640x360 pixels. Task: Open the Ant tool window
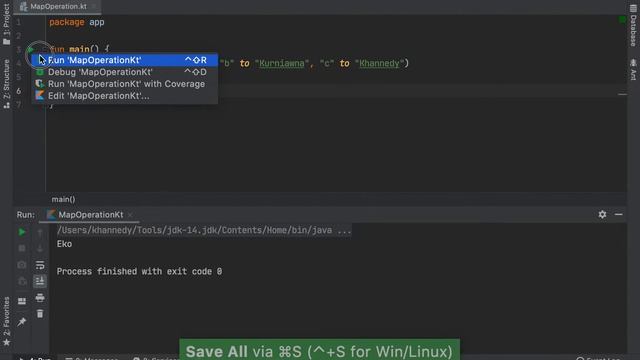tap(633, 69)
